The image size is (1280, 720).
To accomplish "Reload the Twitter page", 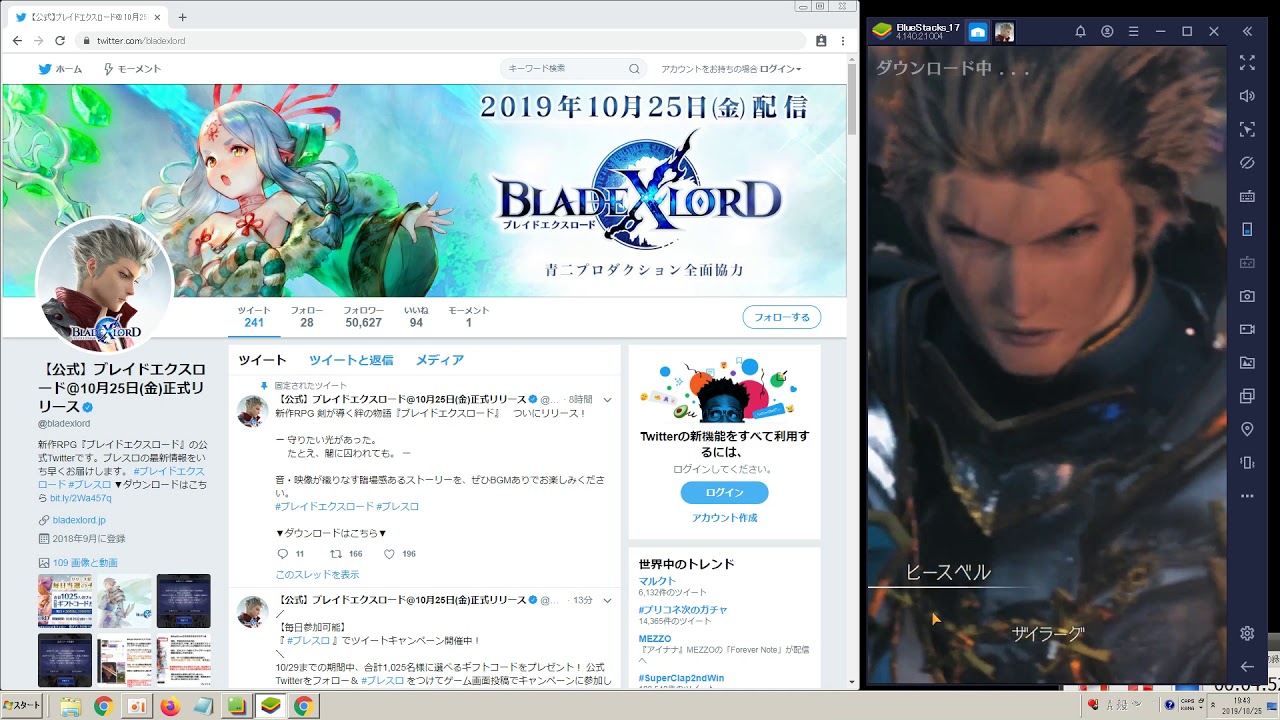I will pos(60,41).
